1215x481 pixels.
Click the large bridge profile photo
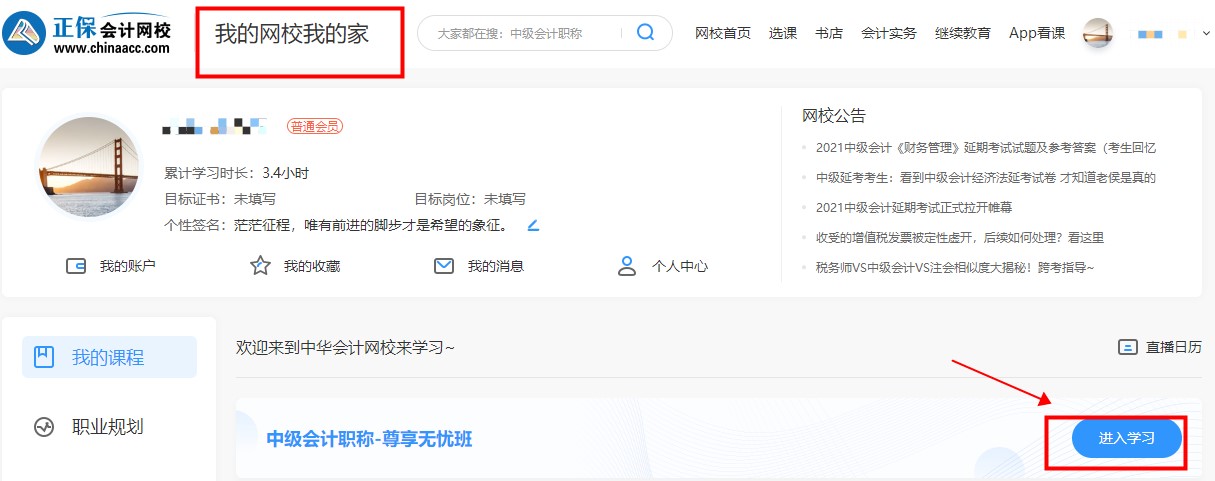coord(89,167)
